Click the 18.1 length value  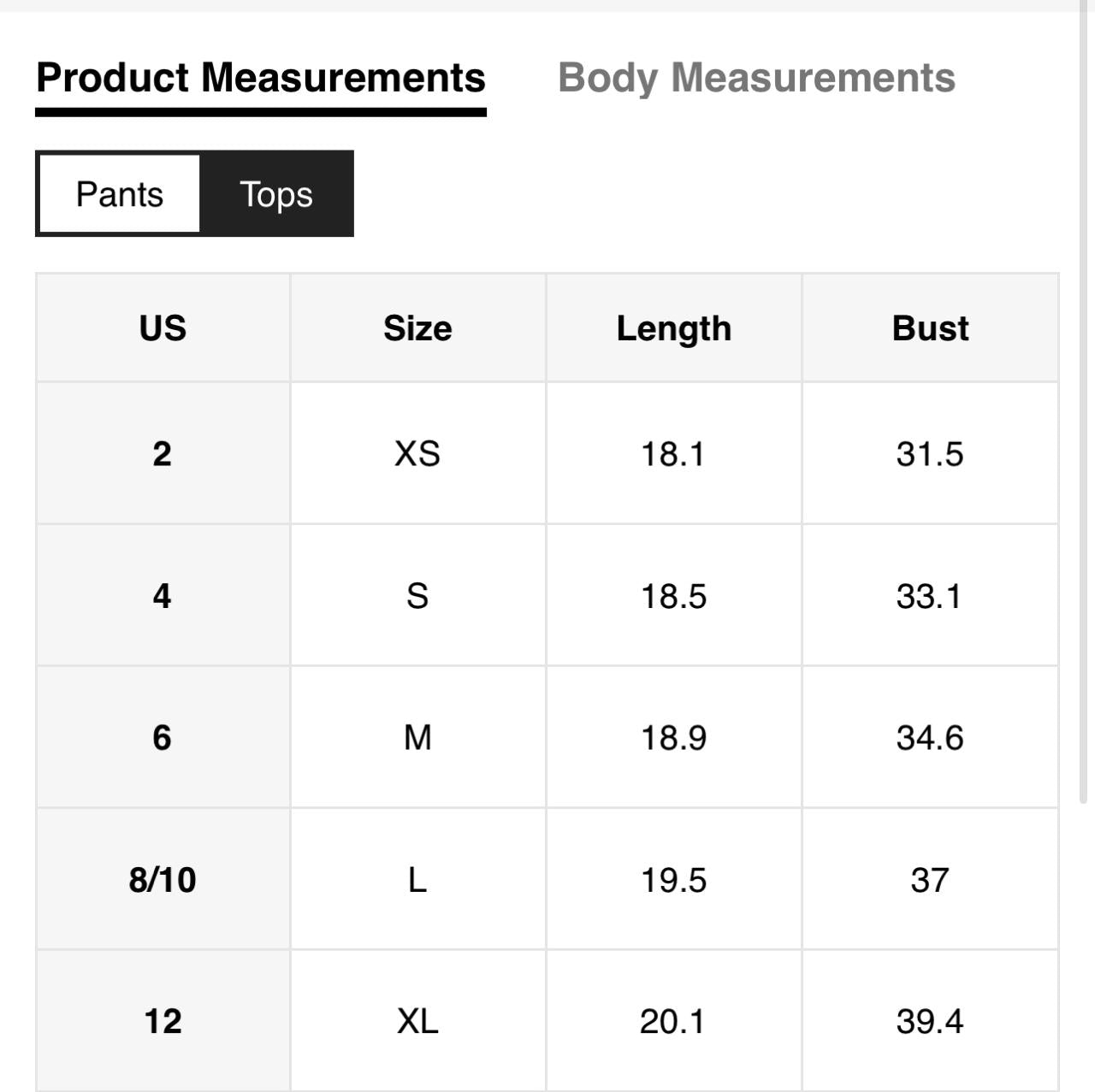point(673,453)
